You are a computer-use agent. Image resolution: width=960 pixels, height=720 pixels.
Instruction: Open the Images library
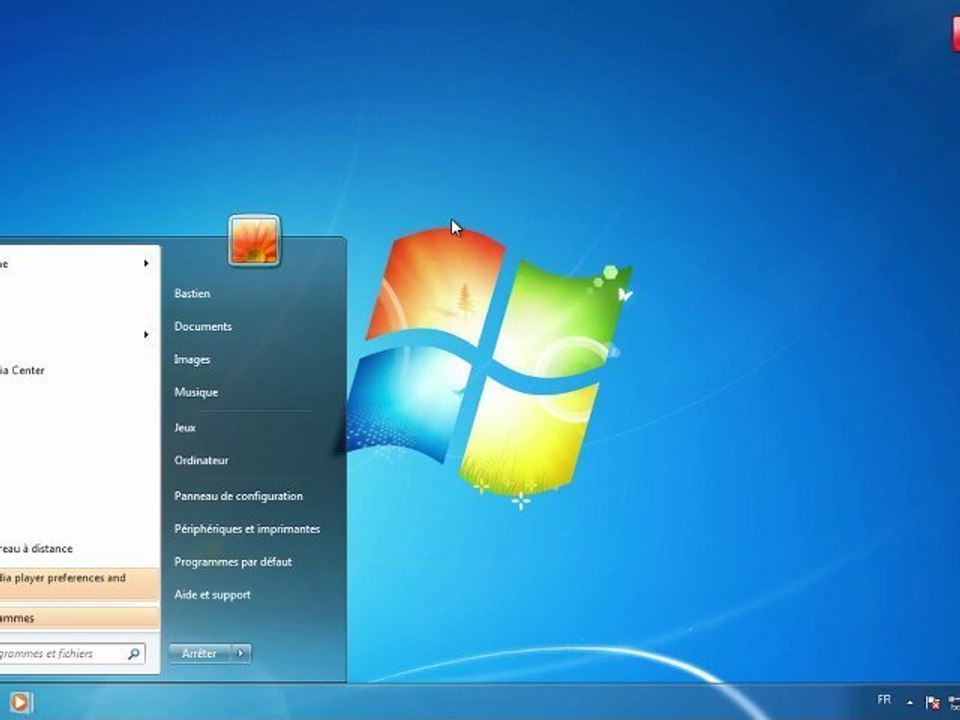tap(192, 359)
